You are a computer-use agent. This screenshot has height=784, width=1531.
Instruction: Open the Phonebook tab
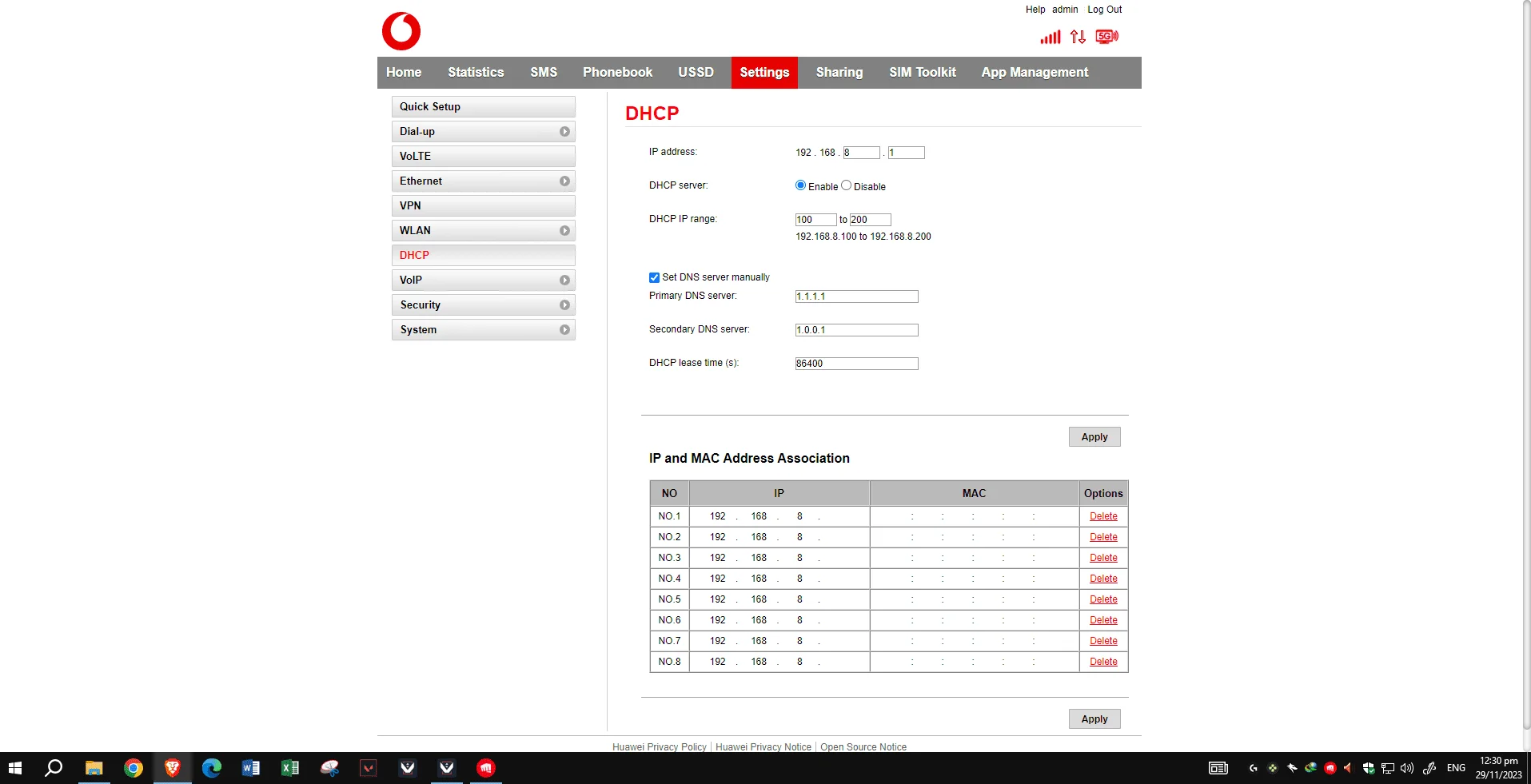(617, 73)
